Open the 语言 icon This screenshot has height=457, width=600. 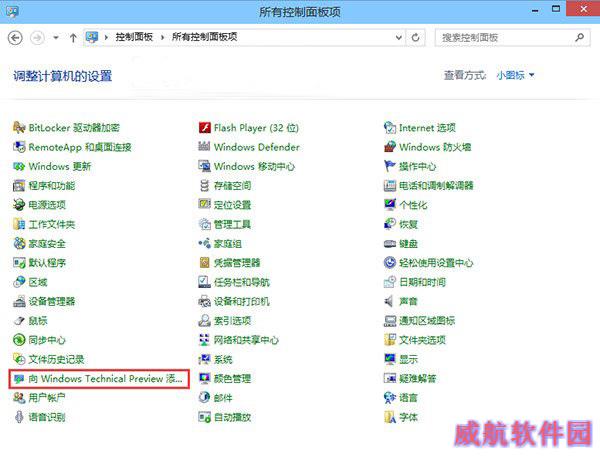coord(390,398)
